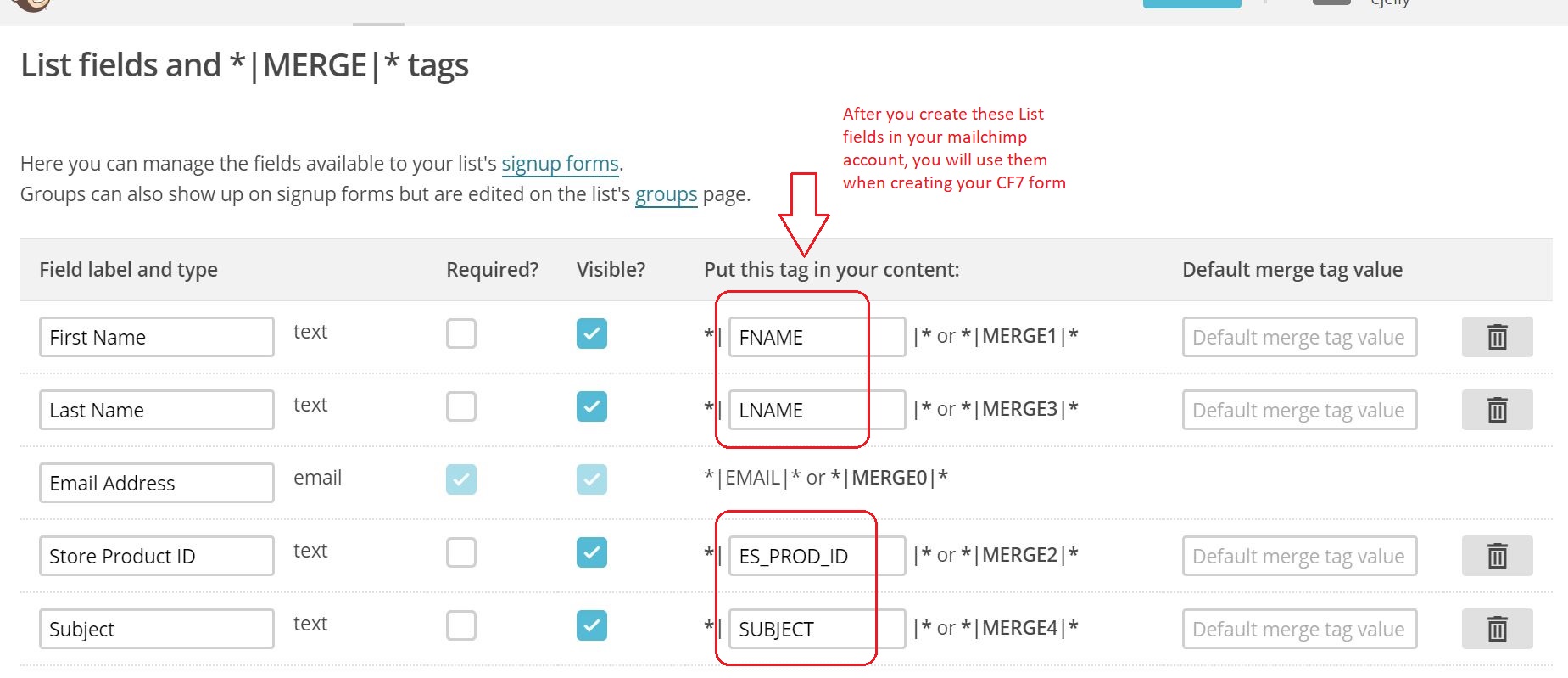Remove the Subject field with trash icon

tap(1497, 629)
